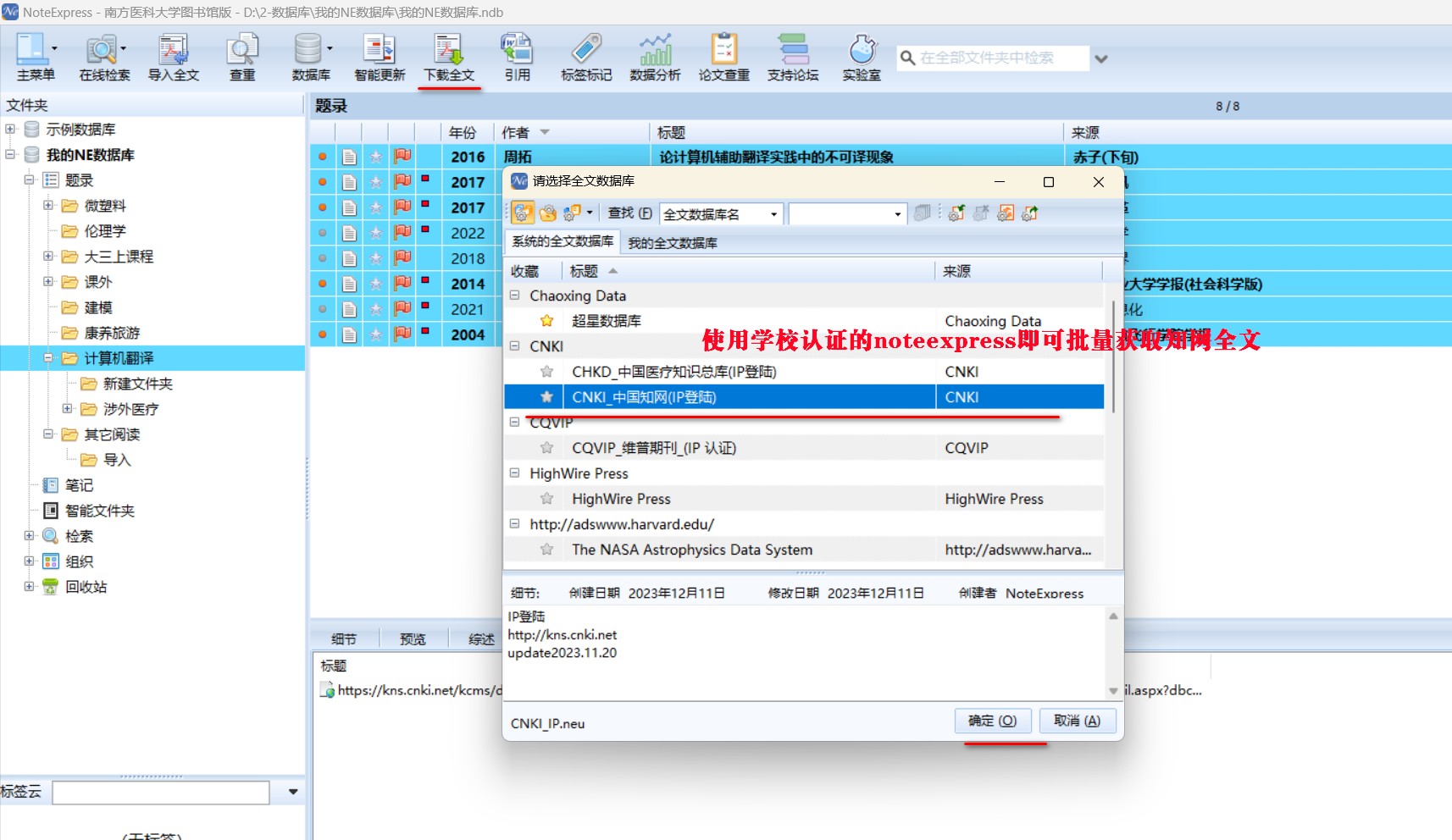This screenshot has height=840, width=1452.
Task: Open the 预览 tab in bottom pane
Action: pyautogui.click(x=413, y=639)
